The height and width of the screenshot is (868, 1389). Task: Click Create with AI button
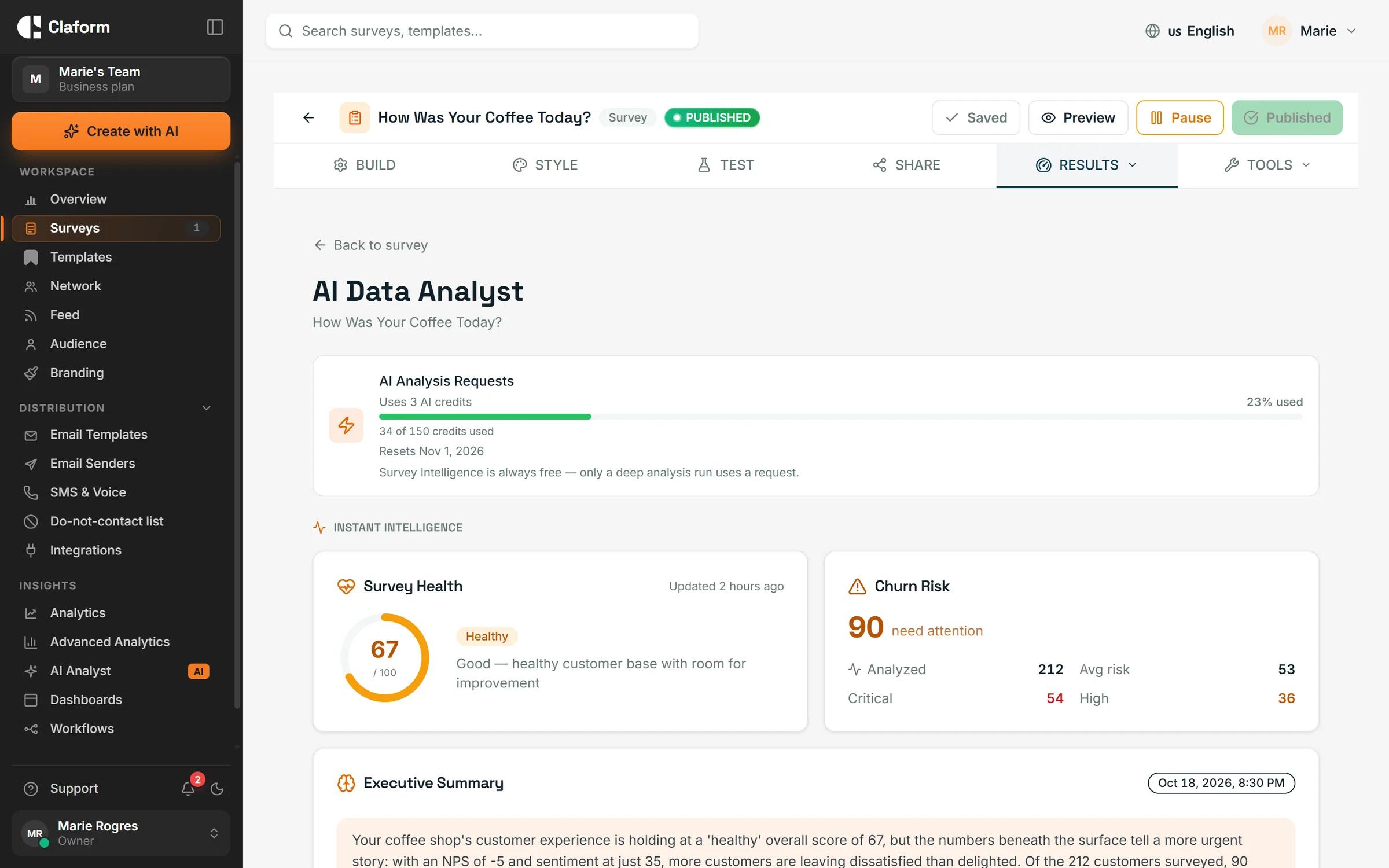tap(121, 131)
